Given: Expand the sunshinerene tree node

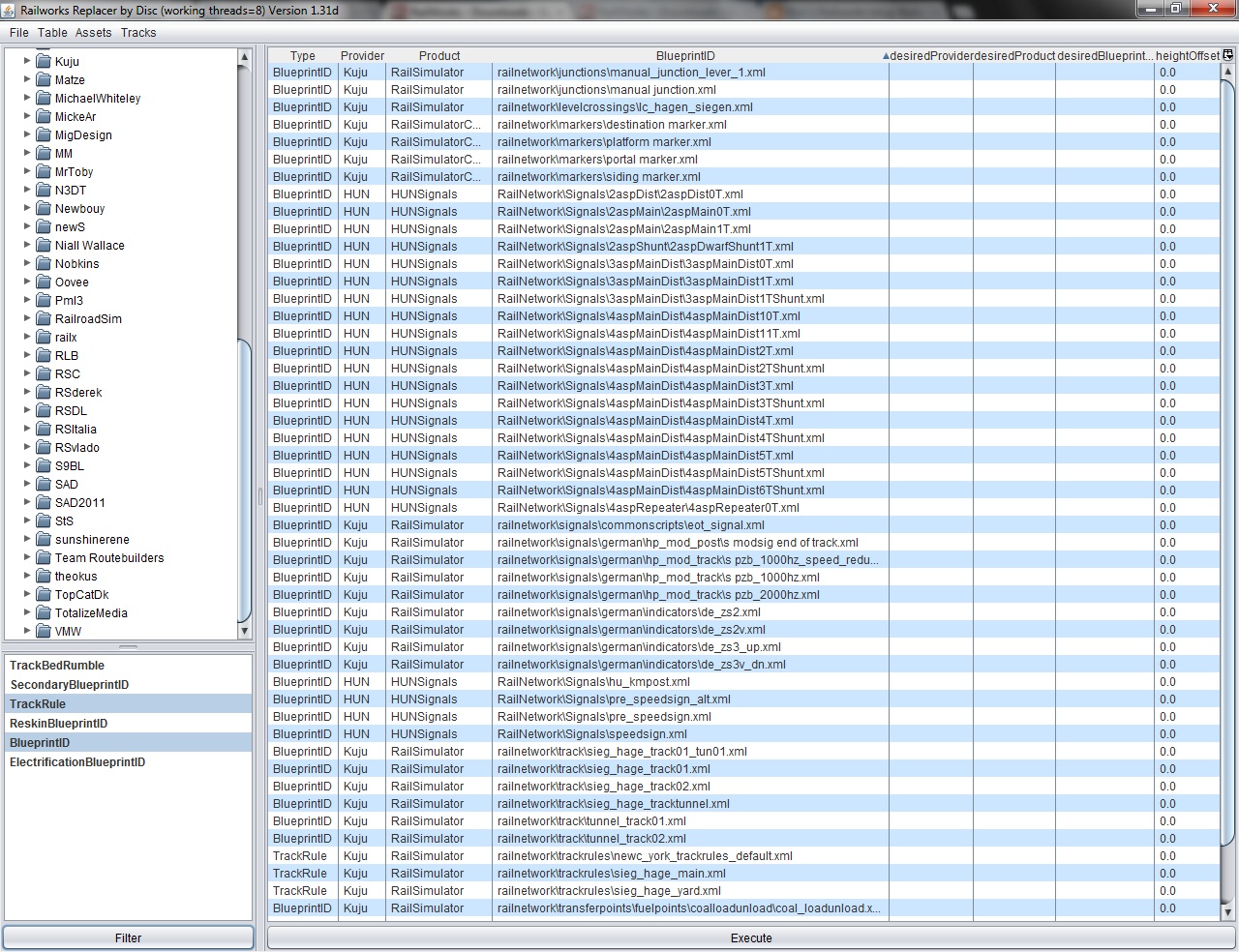Looking at the screenshot, I should coord(27,539).
